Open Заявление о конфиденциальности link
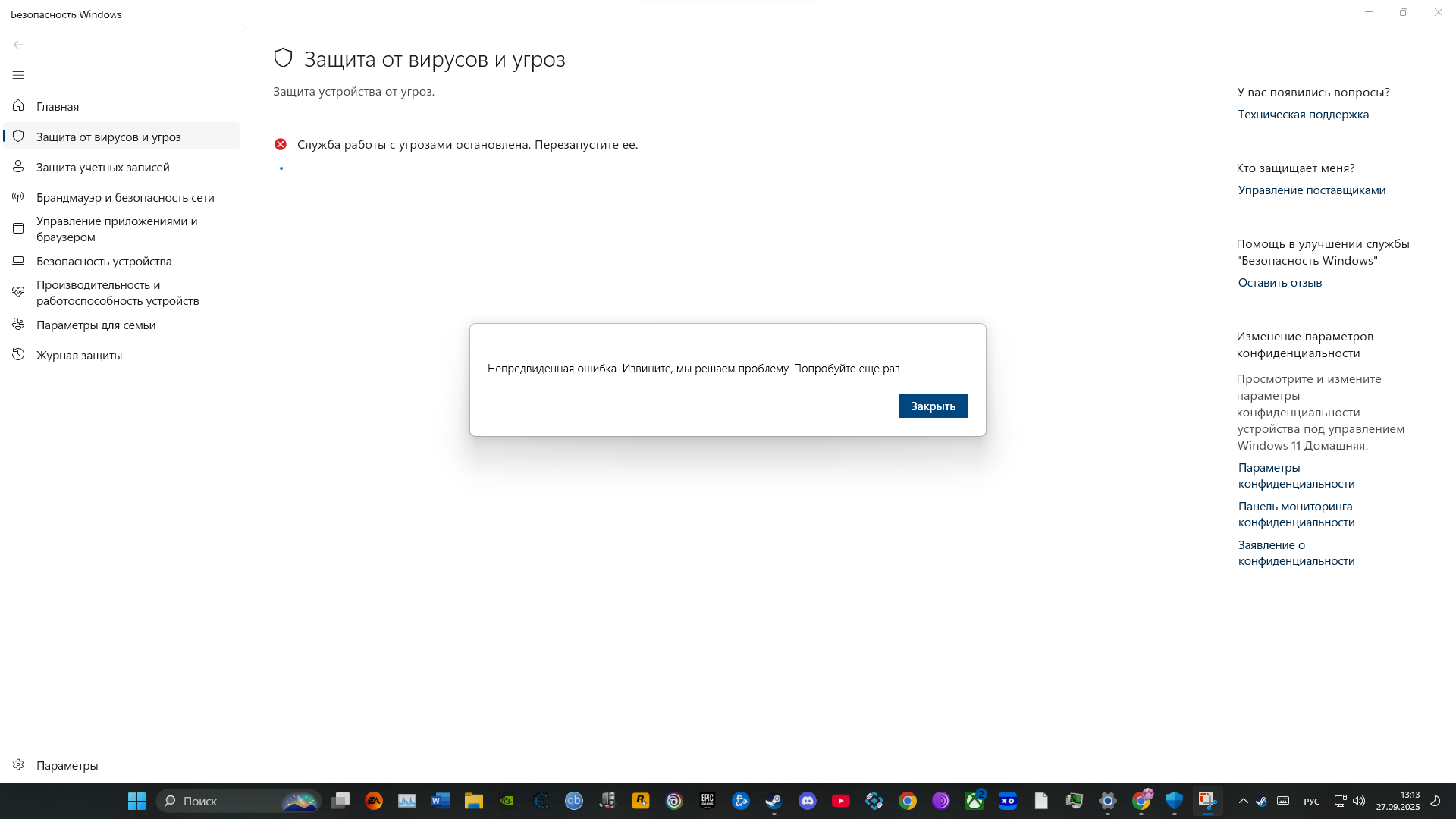 [1296, 553]
